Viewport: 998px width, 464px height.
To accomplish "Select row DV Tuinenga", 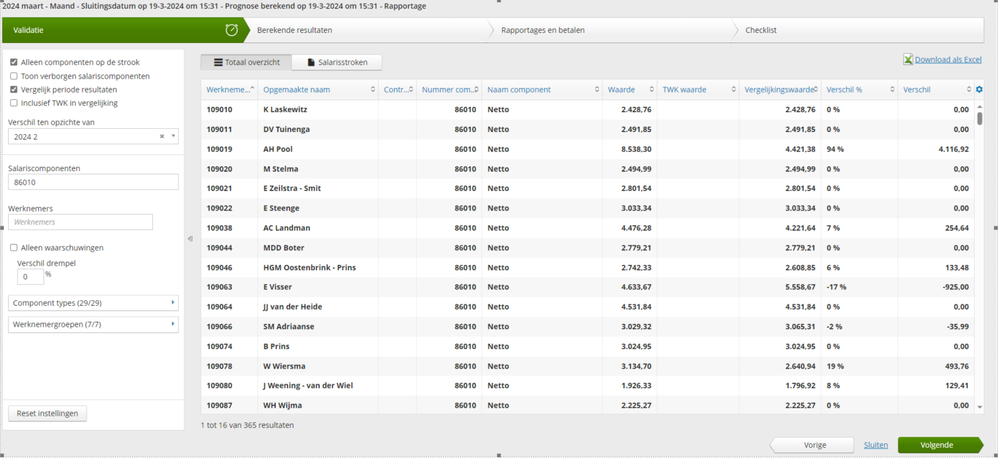I will (588, 129).
